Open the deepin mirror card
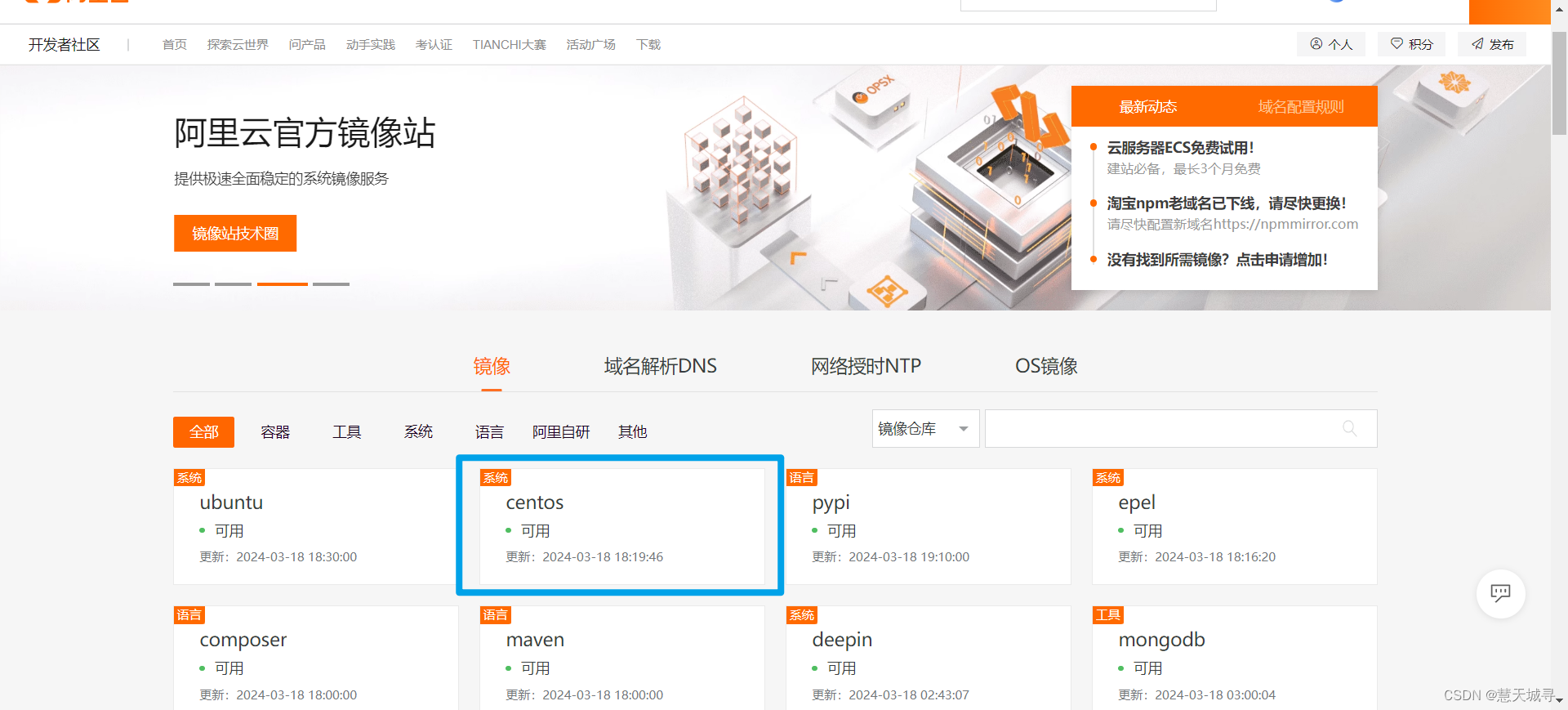Image resolution: width=1568 pixels, height=710 pixels. click(x=928, y=658)
